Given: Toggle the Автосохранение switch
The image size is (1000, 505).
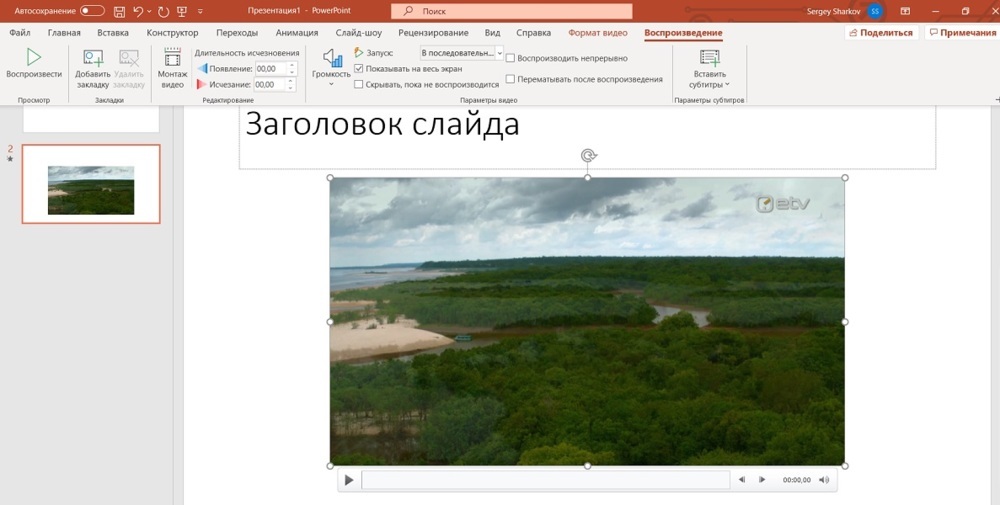Looking at the screenshot, I should pyautogui.click(x=92, y=11).
